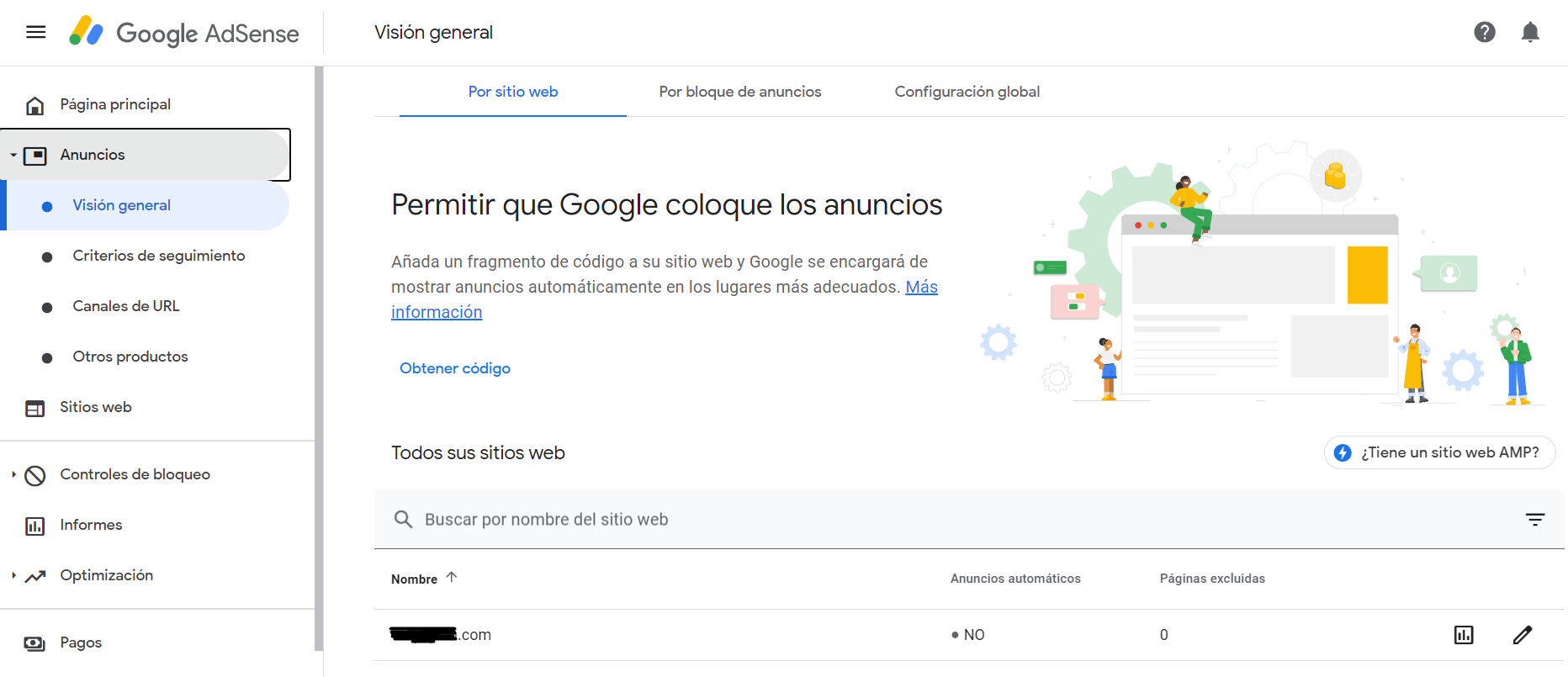Click the .com site name row

(x=441, y=635)
